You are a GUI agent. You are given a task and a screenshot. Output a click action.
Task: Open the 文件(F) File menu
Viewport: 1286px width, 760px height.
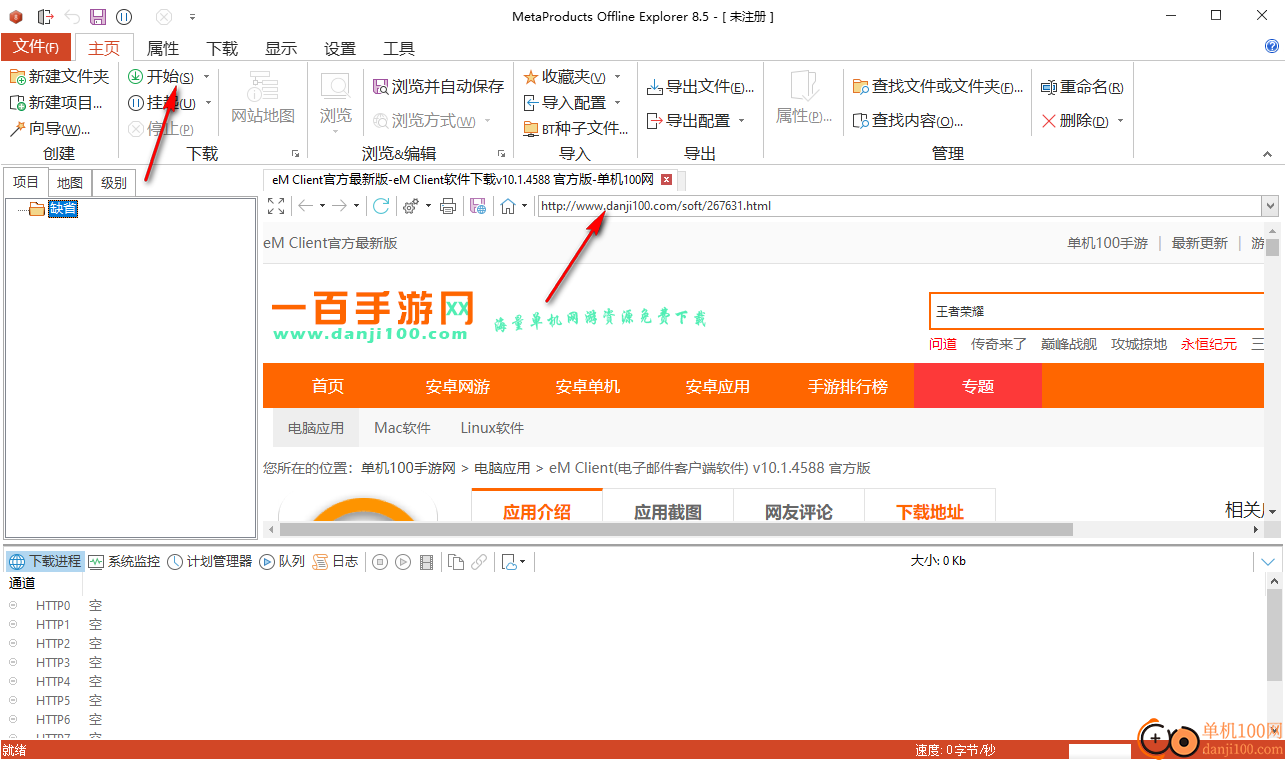(x=36, y=47)
